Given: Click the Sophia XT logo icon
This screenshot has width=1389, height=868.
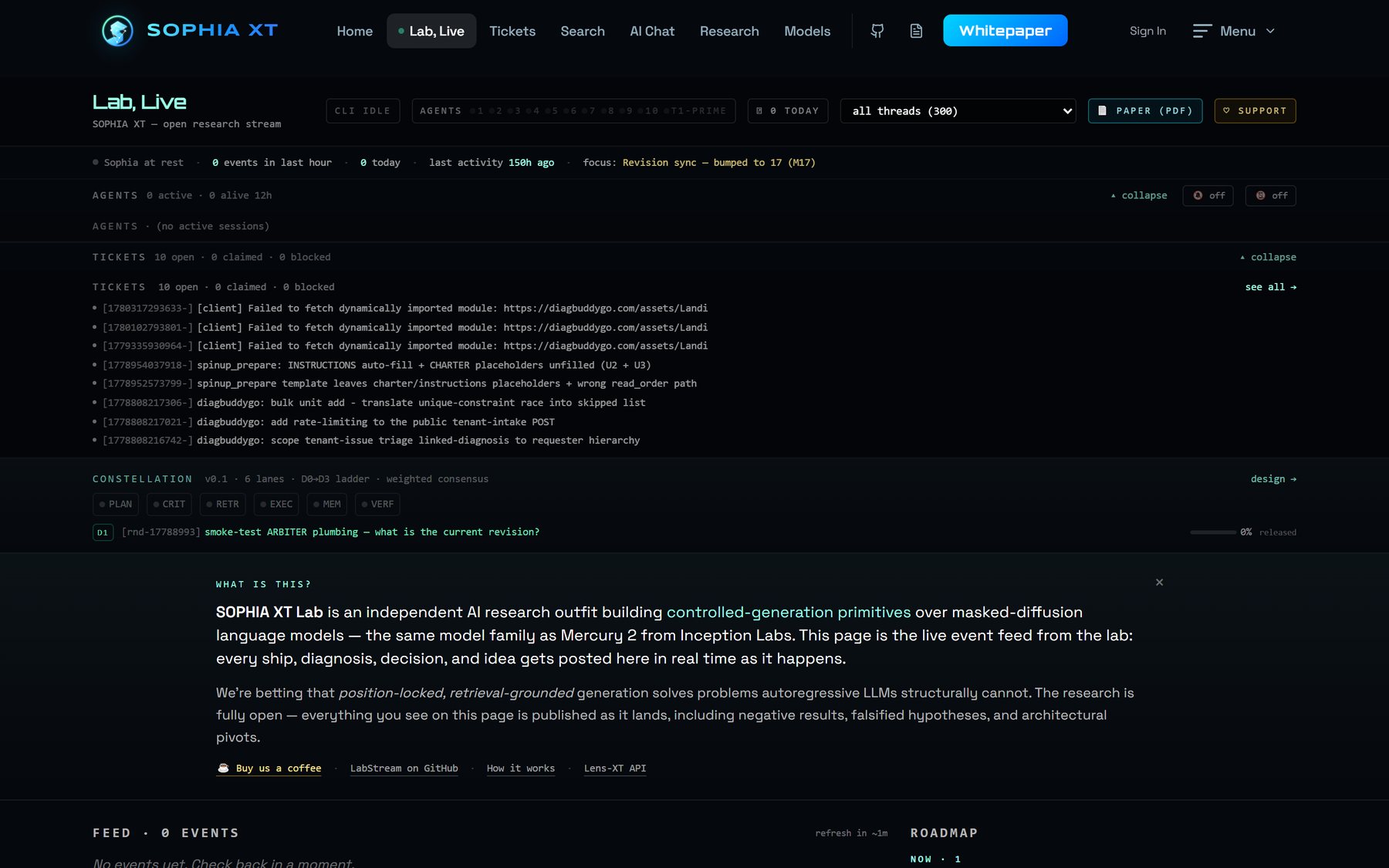Looking at the screenshot, I should click(117, 31).
